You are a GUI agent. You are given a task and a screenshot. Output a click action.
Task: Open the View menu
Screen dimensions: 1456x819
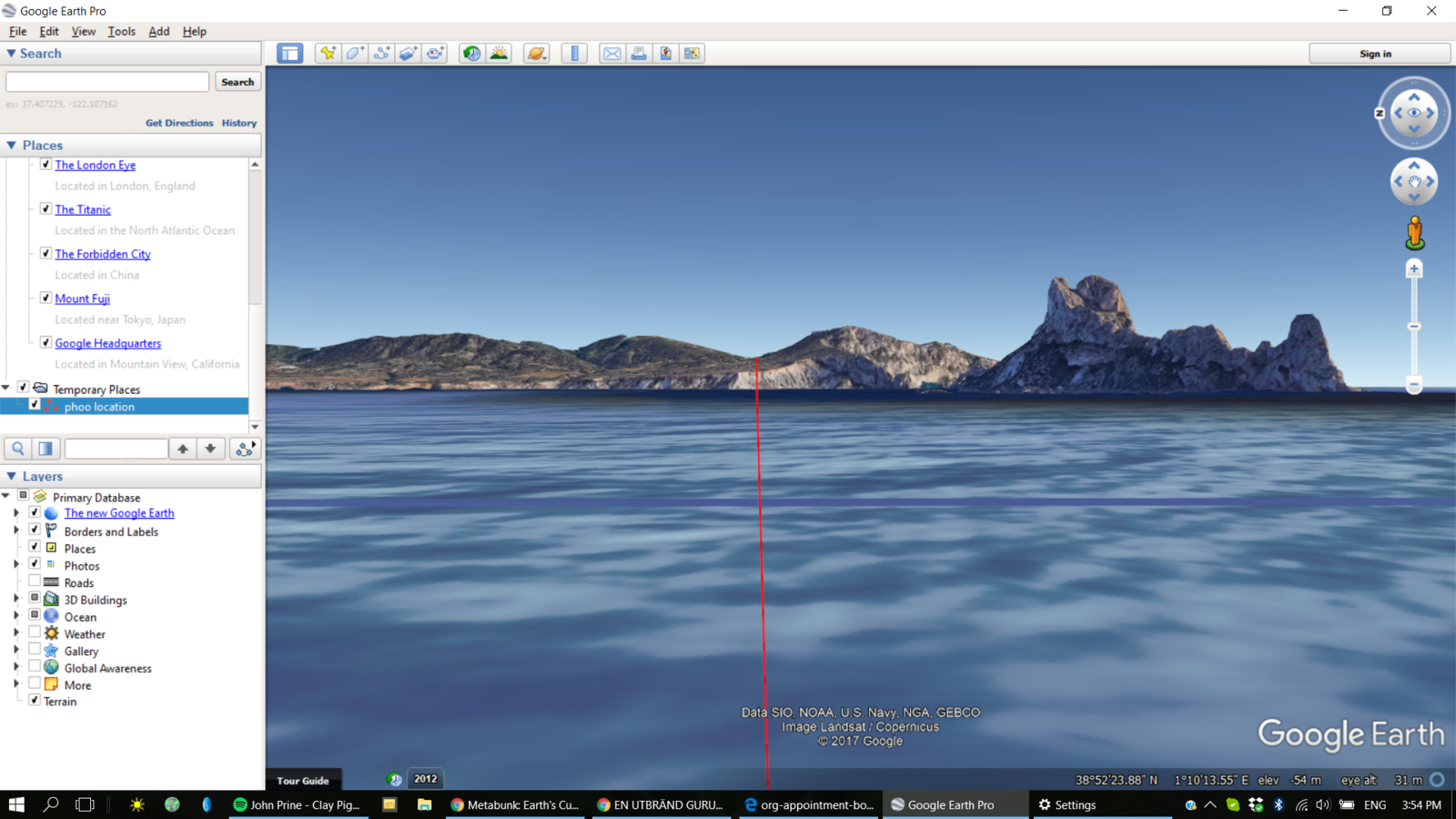click(83, 31)
